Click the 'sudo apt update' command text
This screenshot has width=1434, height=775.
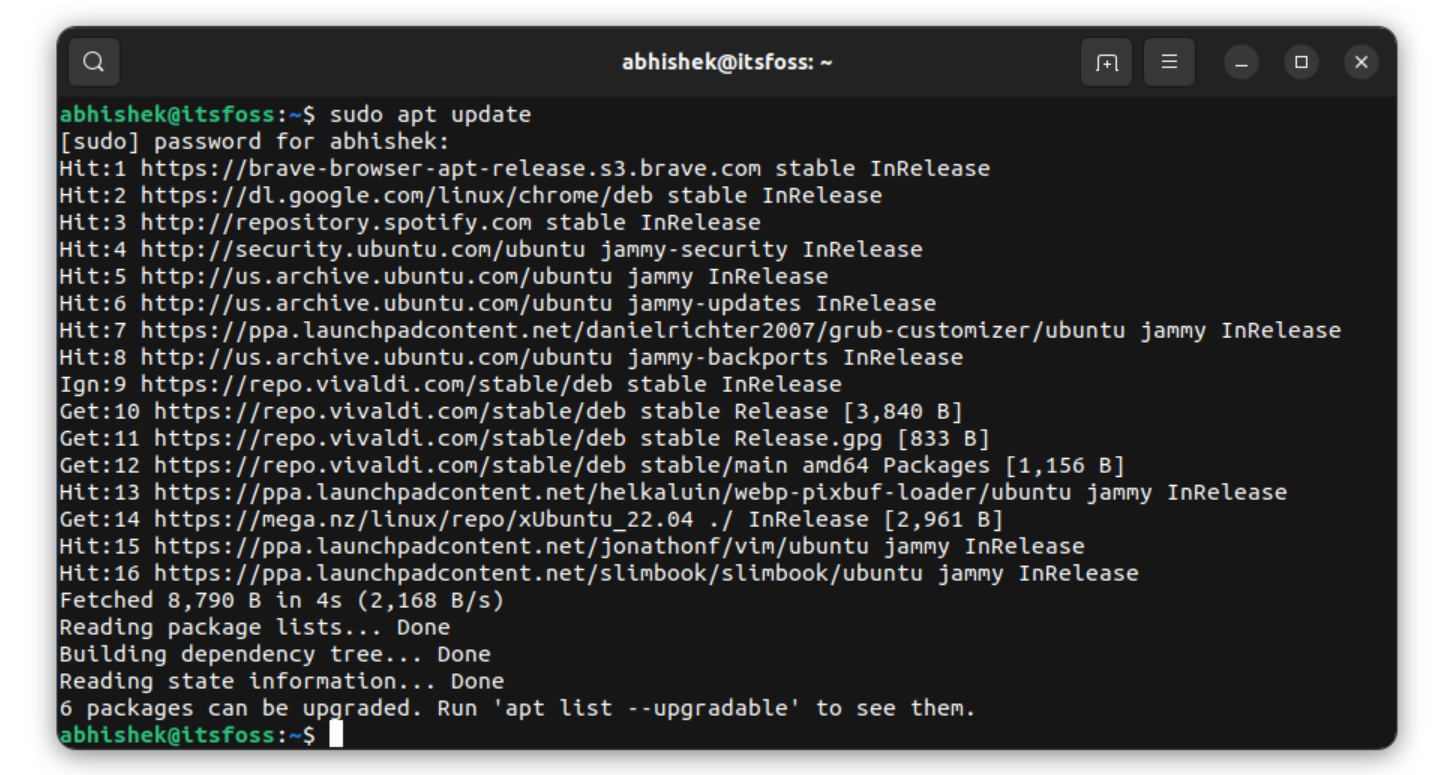[430, 114]
